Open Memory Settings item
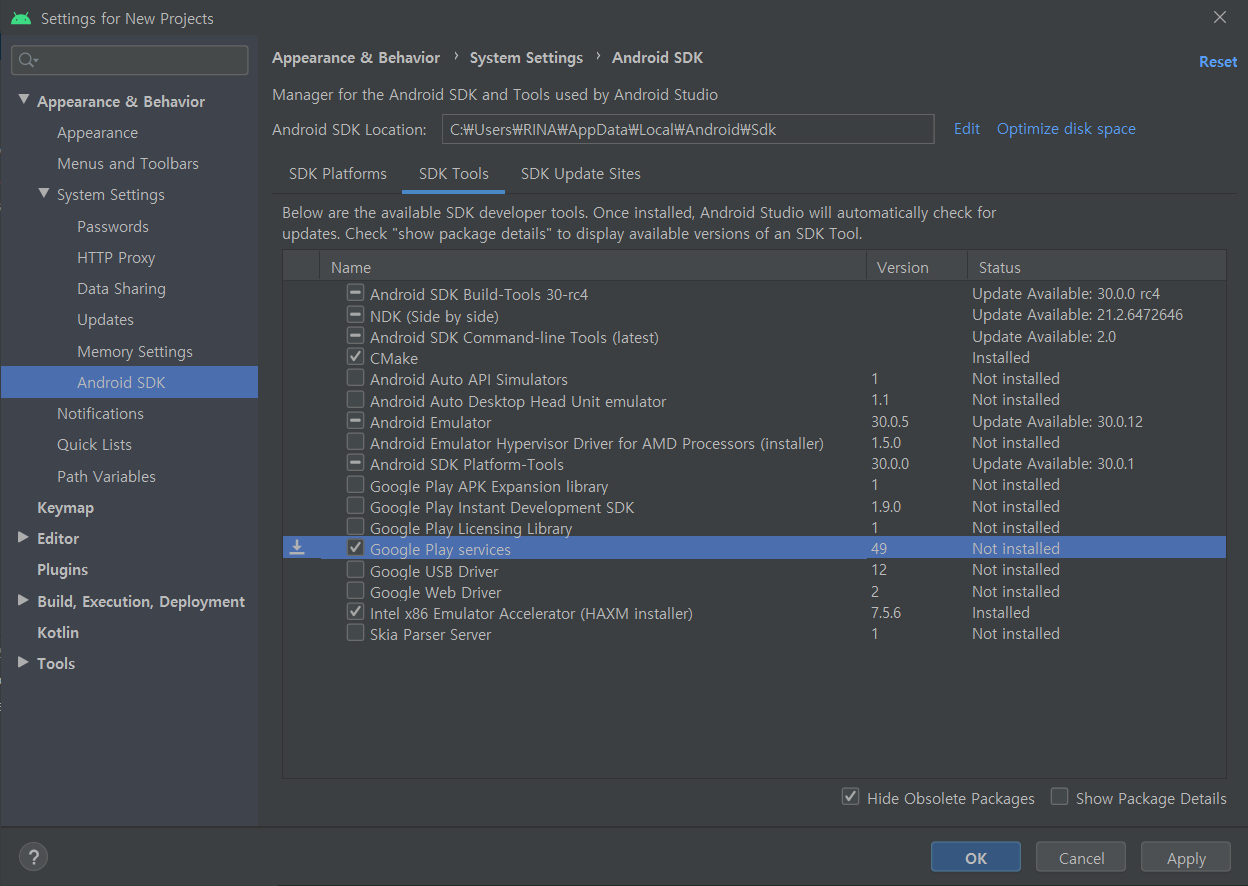Image resolution: width=1248 pixels, height=886 pixels. click(135, 352)
